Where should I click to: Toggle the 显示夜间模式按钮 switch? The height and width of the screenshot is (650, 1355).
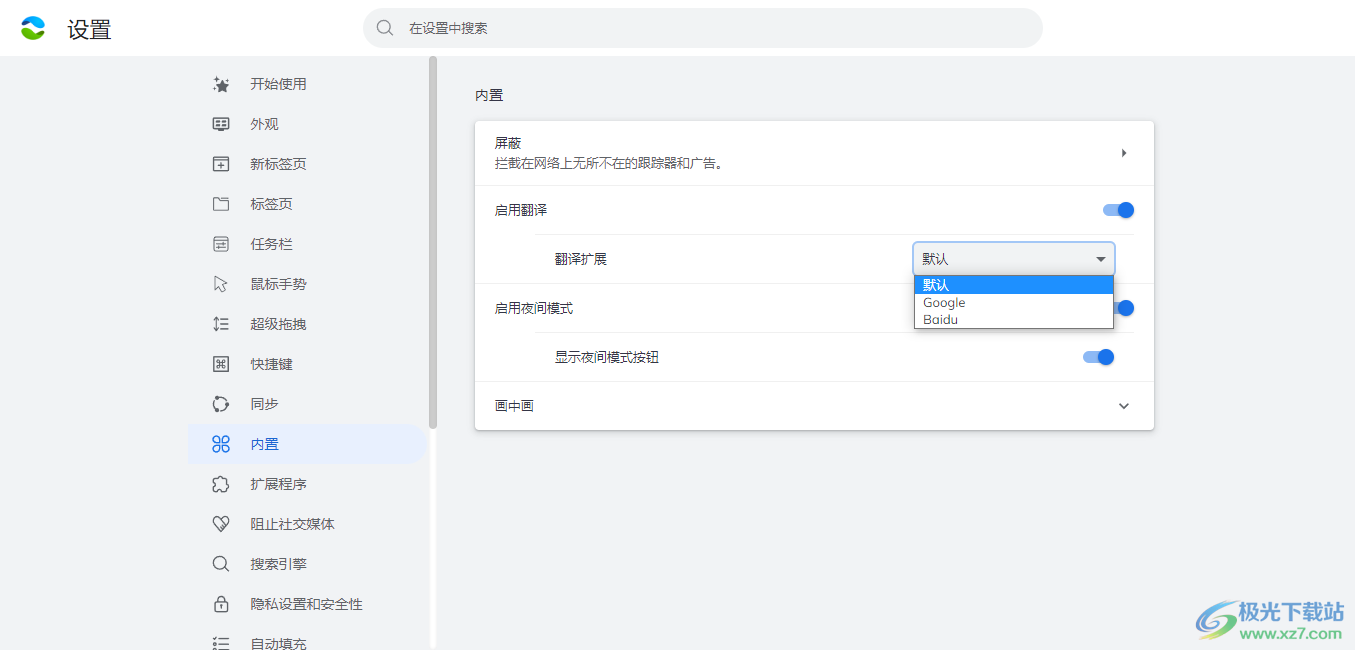tap(1098, 357)
